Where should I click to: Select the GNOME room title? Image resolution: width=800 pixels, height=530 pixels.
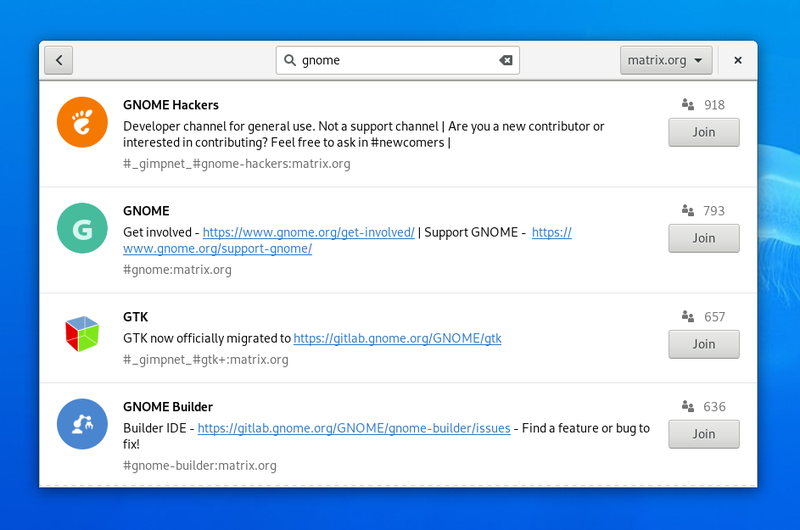click(146, 211)
